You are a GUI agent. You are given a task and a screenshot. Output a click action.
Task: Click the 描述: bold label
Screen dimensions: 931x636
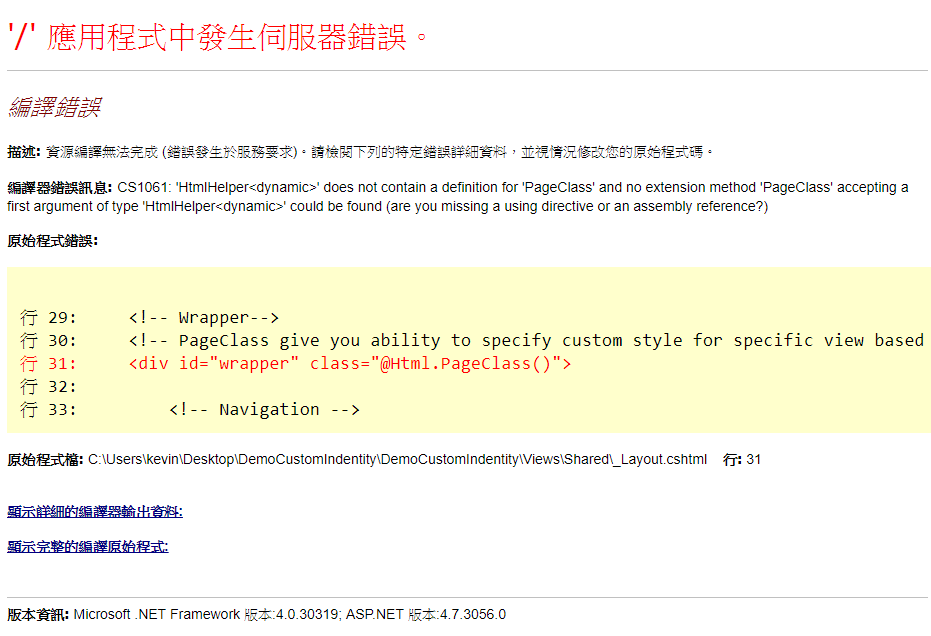point(23,152)
